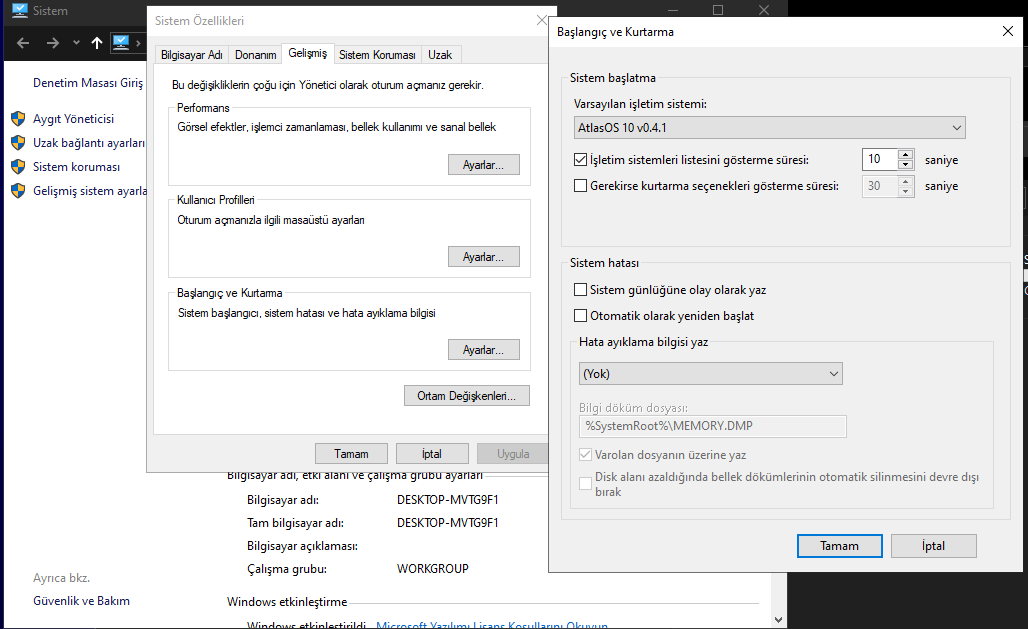Click WORKGROUP value text

[x=433, y=569]
